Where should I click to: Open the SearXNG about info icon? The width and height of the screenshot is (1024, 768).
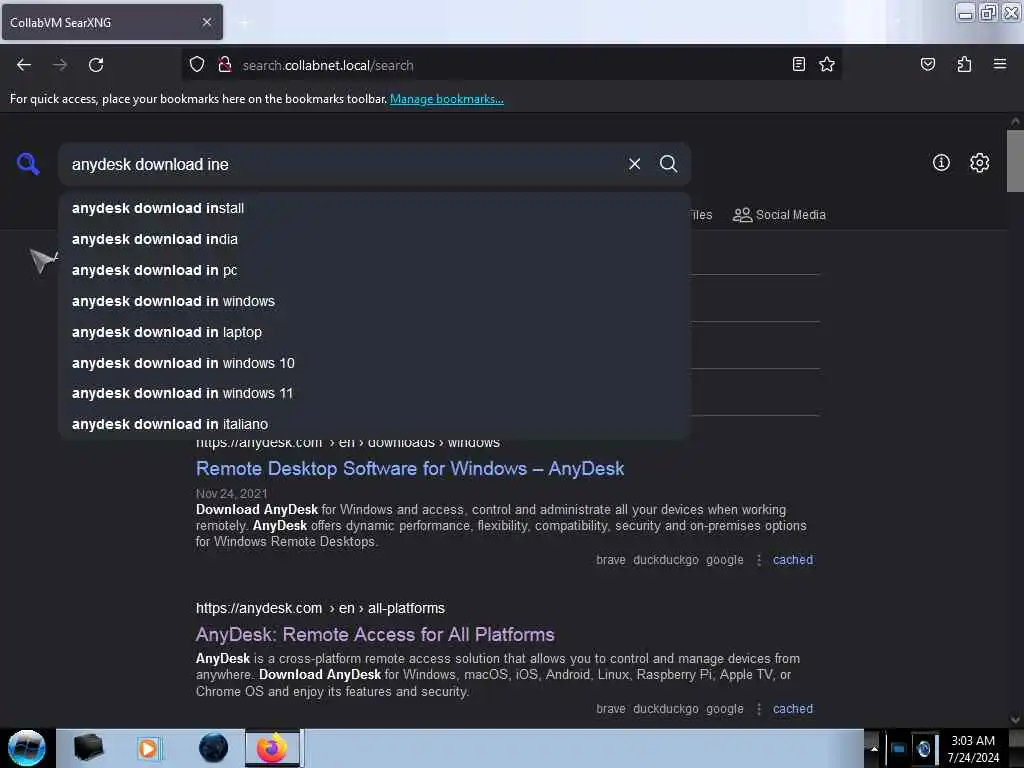pyautogui.click(x=941, y=163)
